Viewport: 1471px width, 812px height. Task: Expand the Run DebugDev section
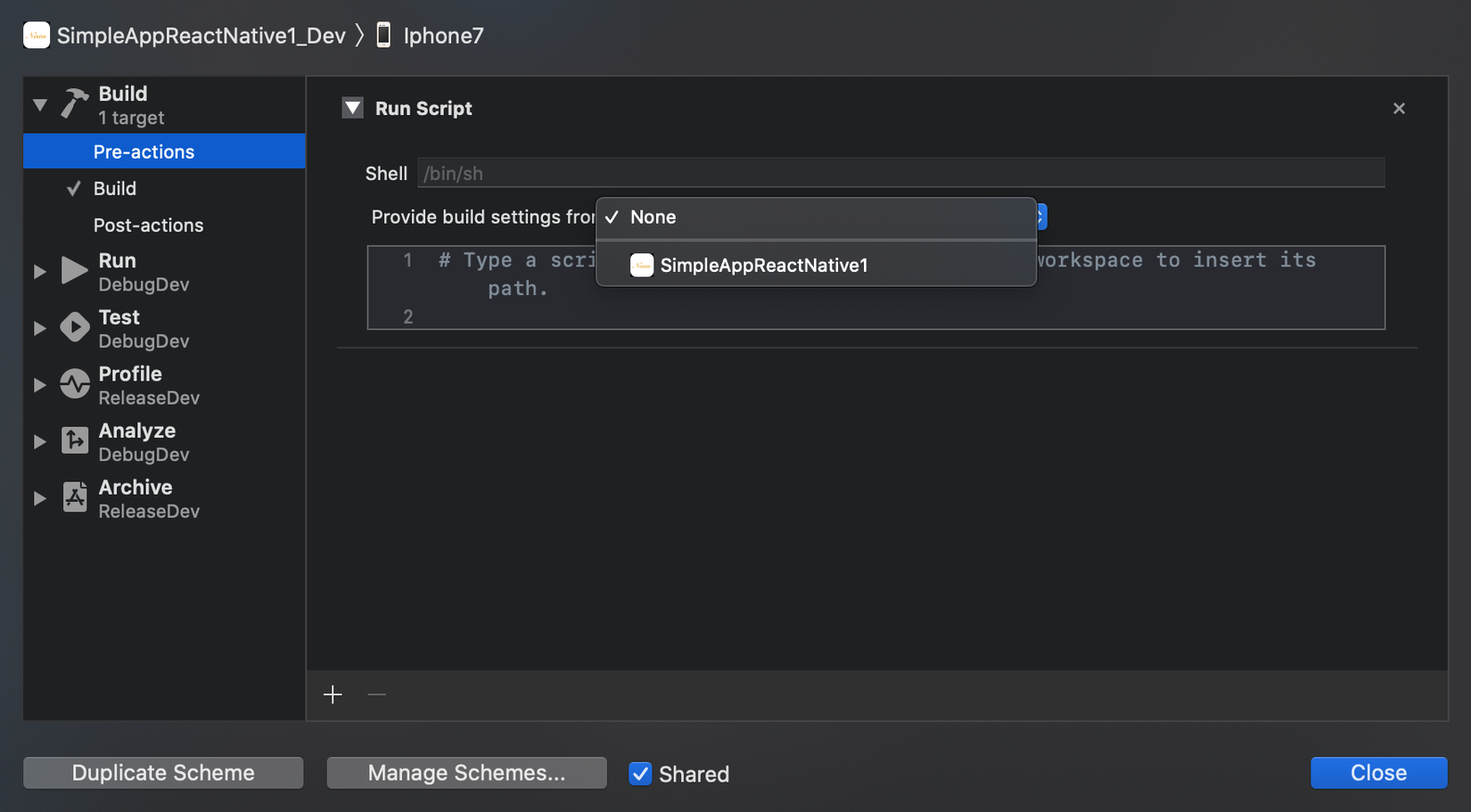click(40, 271)
